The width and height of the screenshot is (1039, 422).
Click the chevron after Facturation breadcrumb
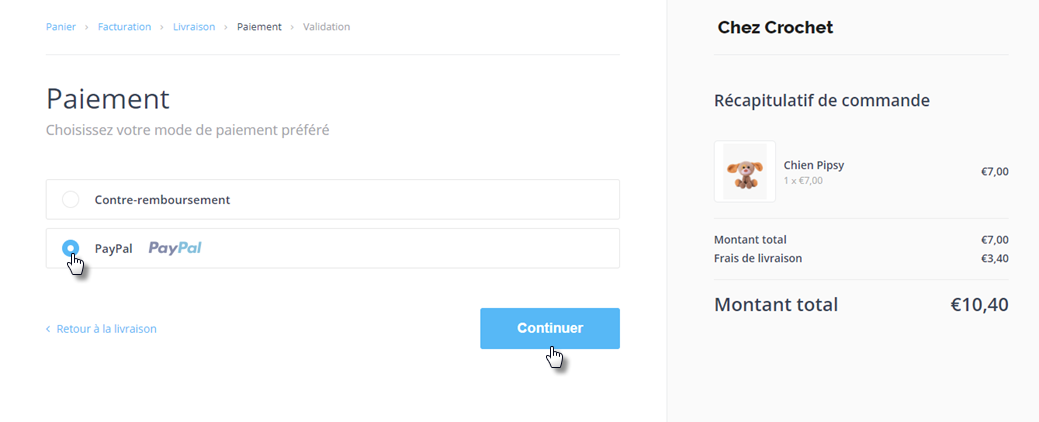pos(162,27)
